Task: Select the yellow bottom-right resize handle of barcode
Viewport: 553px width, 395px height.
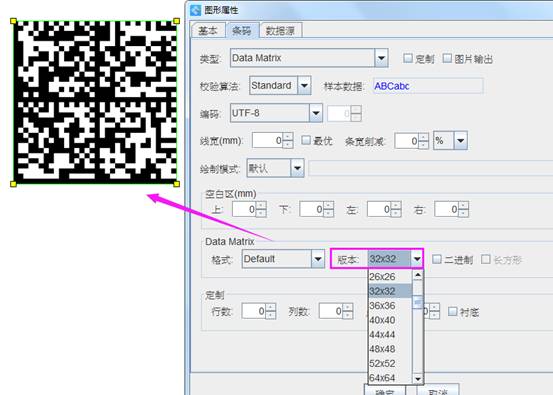Action: pyautogui.click(x=177, y=184)
